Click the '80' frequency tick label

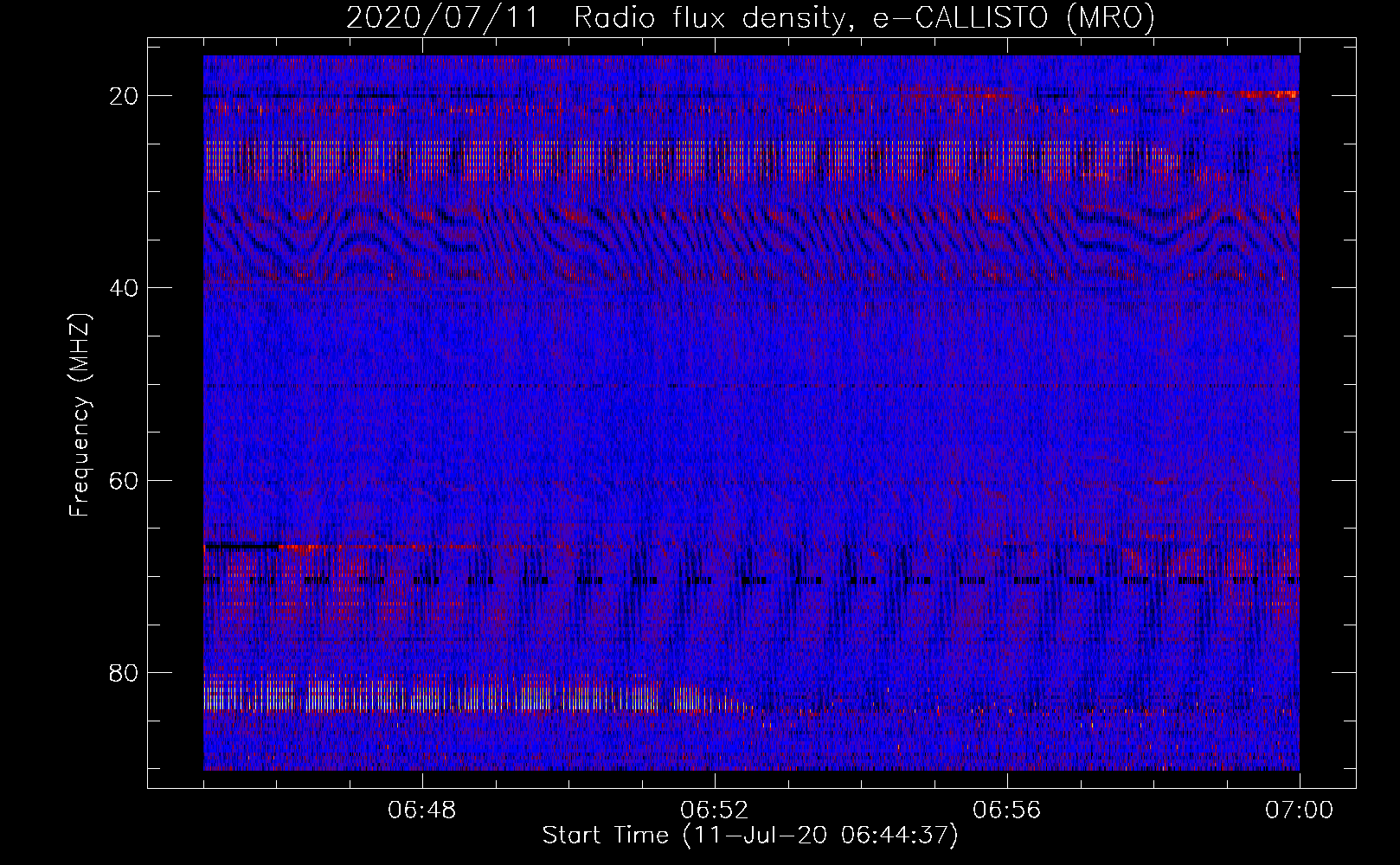pos(125,673)
